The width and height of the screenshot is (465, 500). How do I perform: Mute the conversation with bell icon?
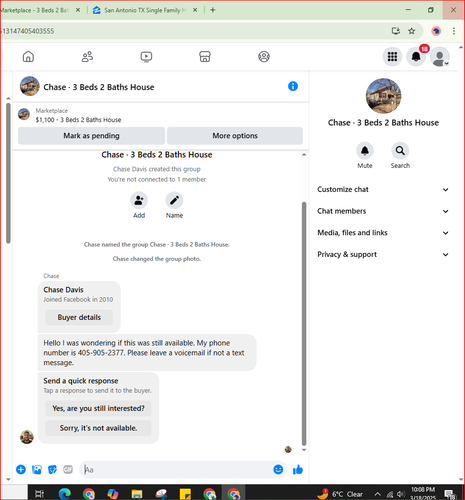[365, 151]
